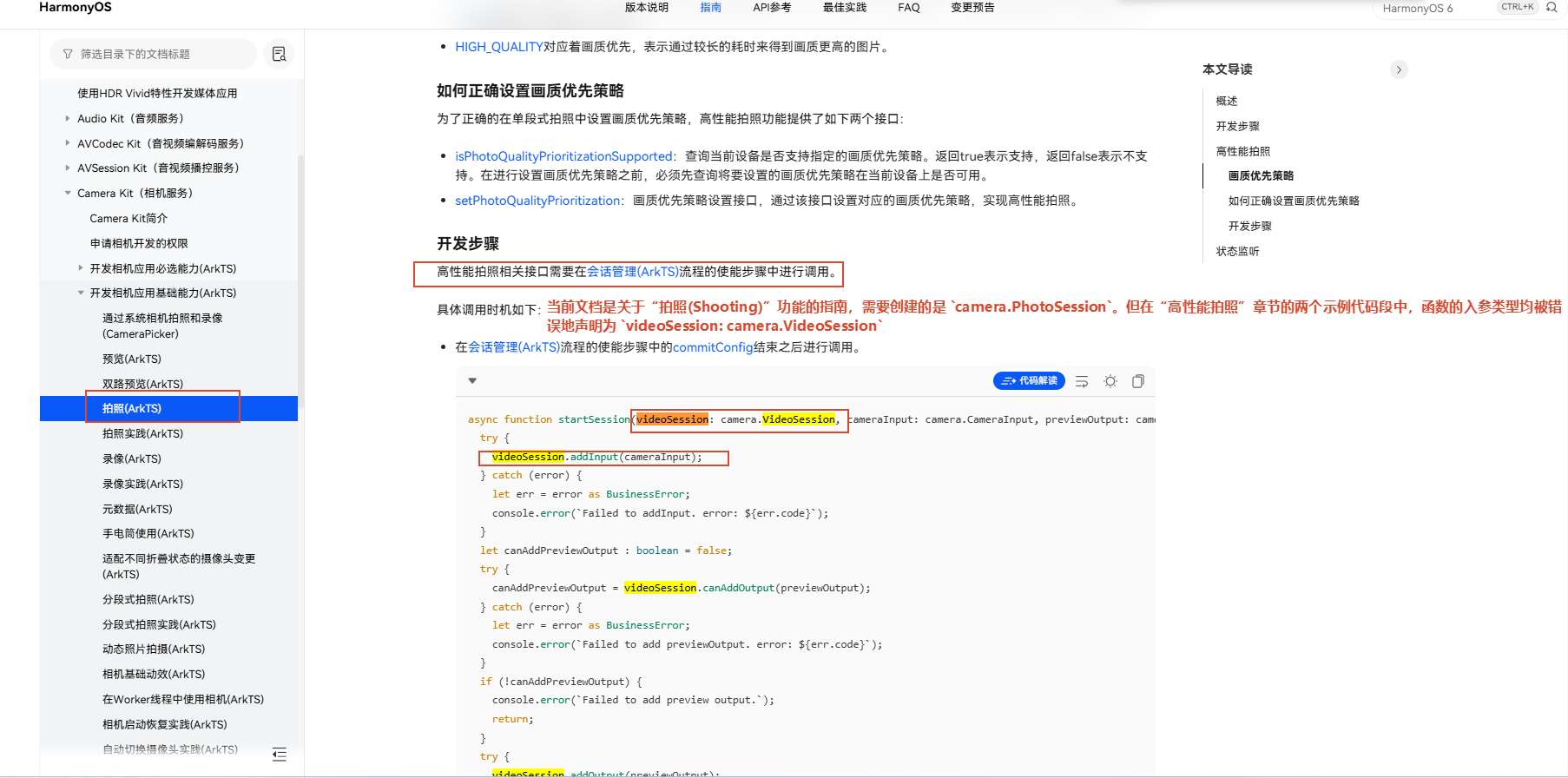Click the filter funnel icon in sidebar search

[x=68, y=54]
